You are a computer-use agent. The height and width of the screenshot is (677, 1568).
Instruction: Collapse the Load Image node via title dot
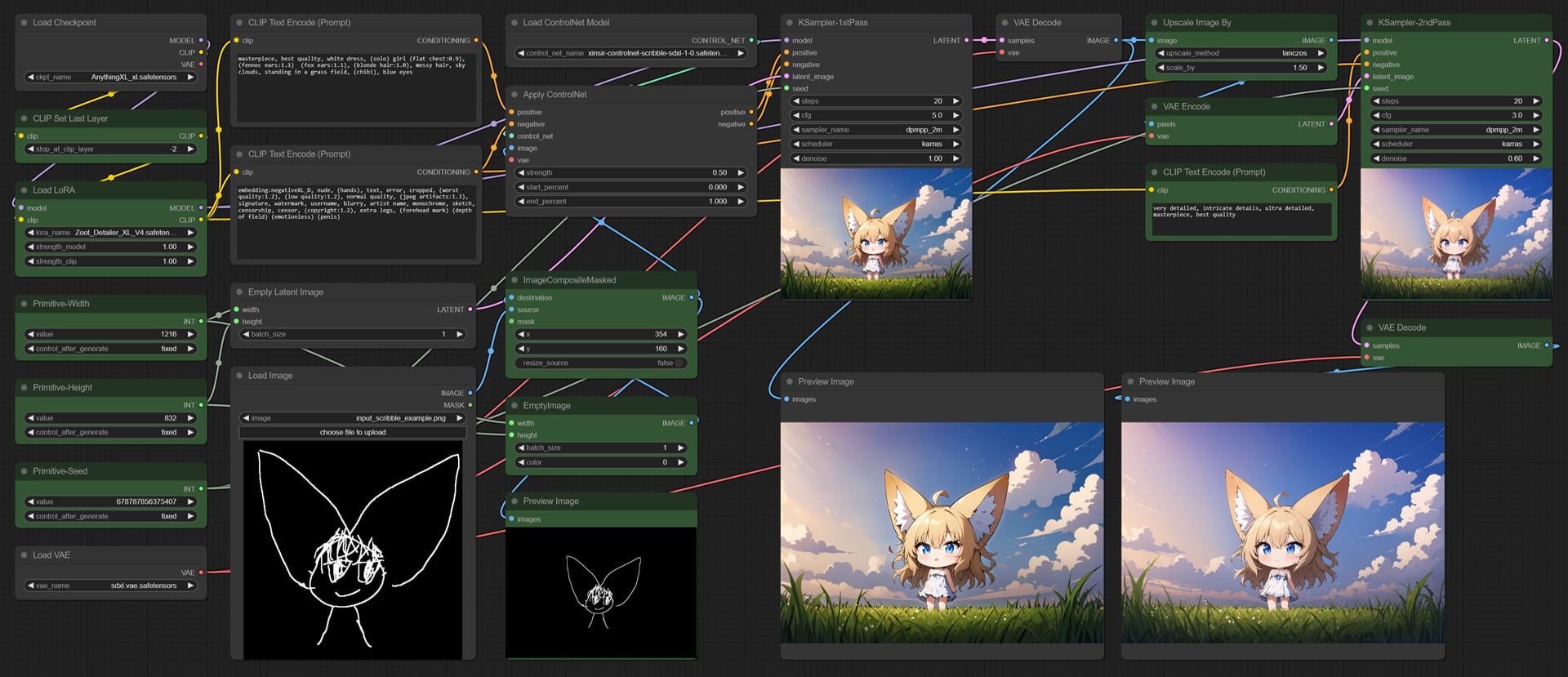click(239, 376)
